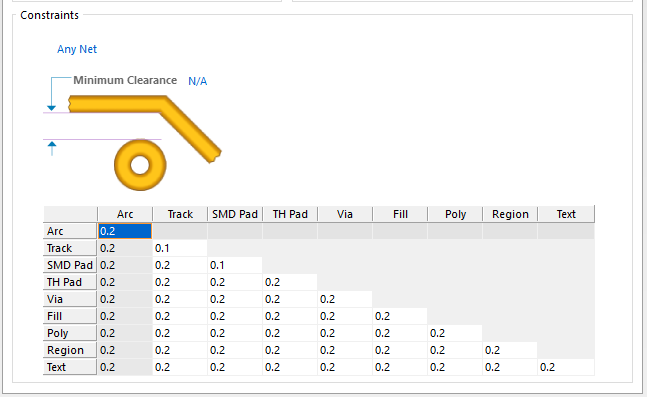Screen dimensions: 647x397
Task: Select the SMD Pad to SMD Pad 0.1 cell
Action: (235, 265)
